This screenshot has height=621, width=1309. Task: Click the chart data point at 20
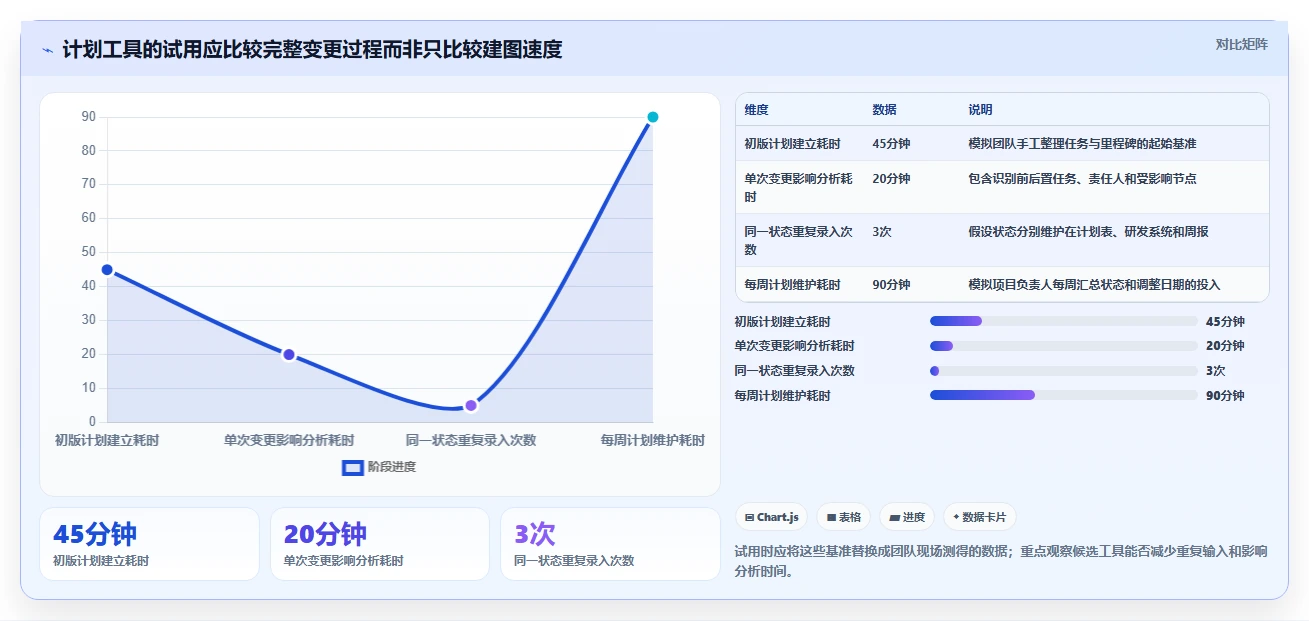[289, 354]
